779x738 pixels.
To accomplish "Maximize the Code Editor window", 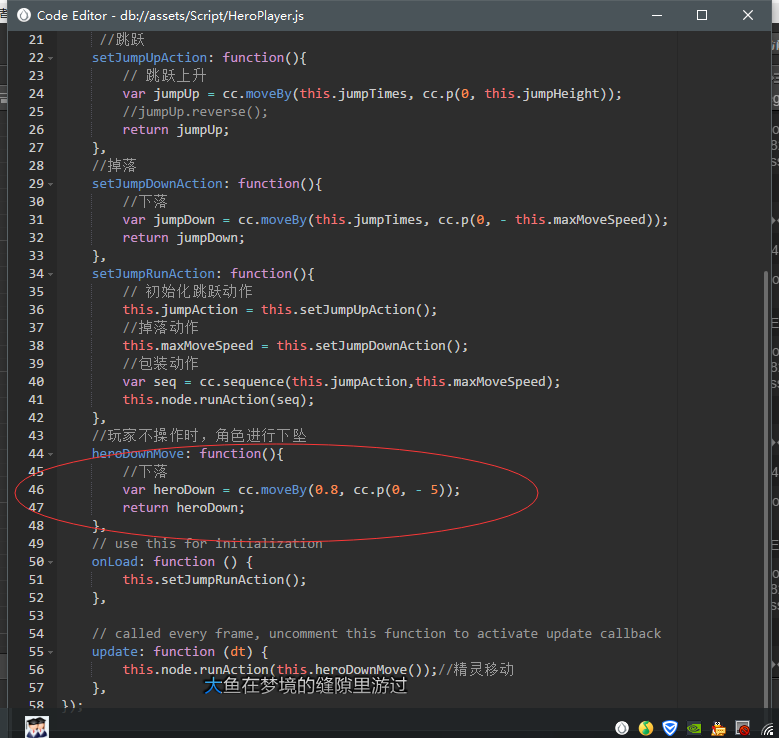I will [702, 15].
